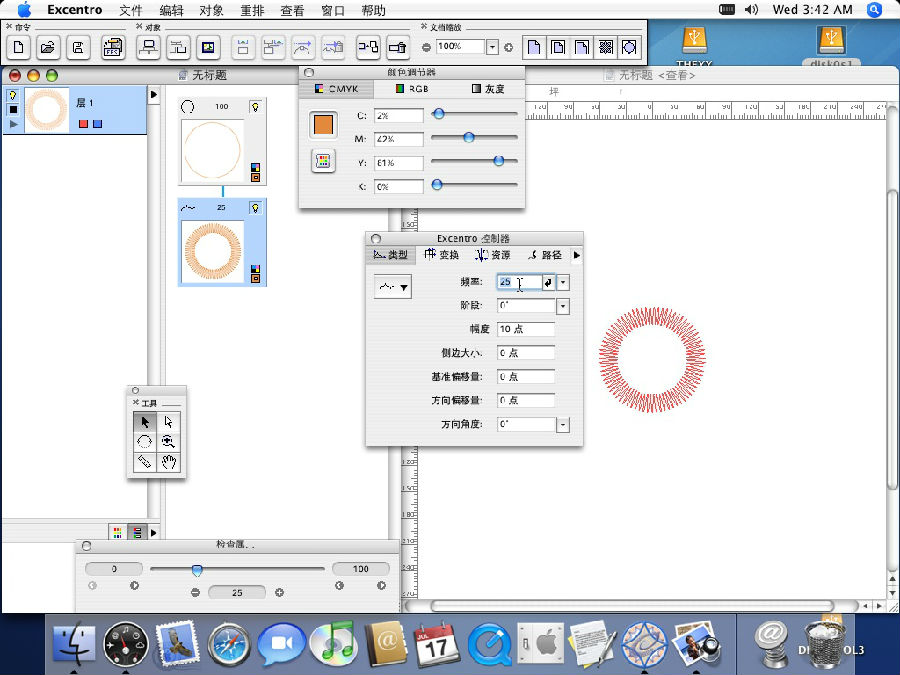The image size is (900, 675).
Task: Toggle lightbulb on the 100 circle object
Action: (x=255, y=106)
